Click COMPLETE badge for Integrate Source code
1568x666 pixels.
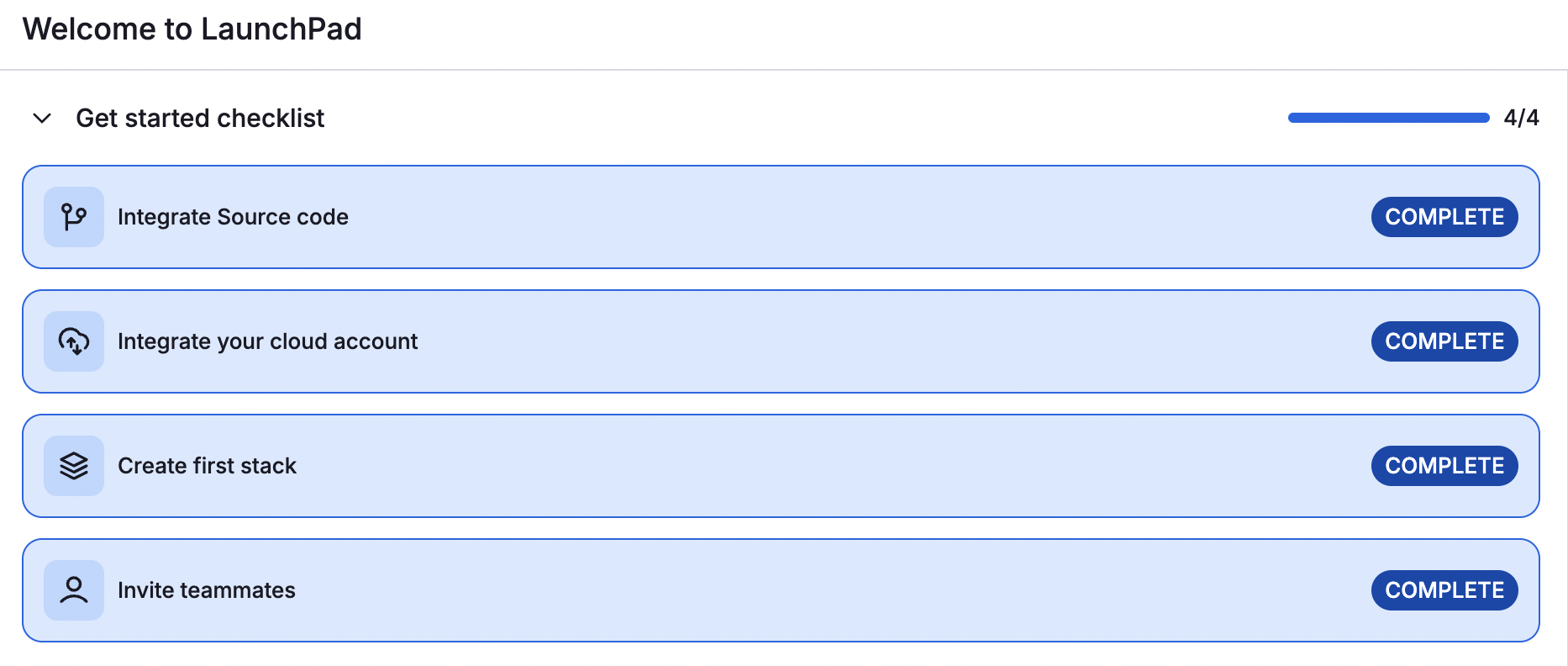(1444, 217)
